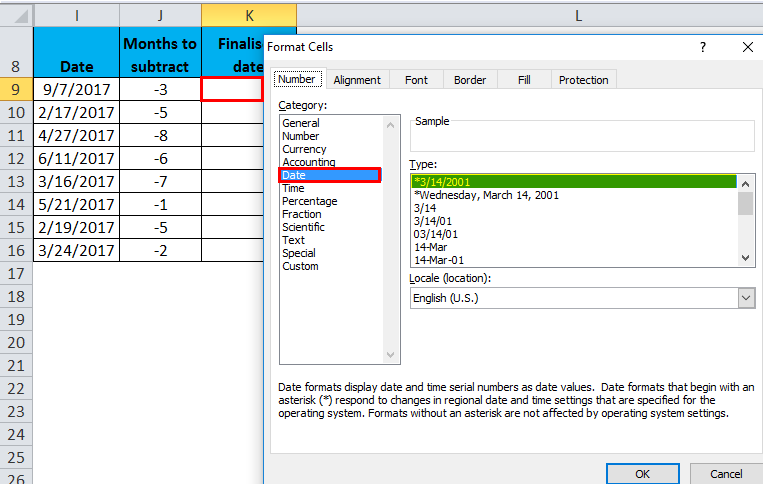Select Text category
Screen dimensions: 763x484
click(293, 240)
